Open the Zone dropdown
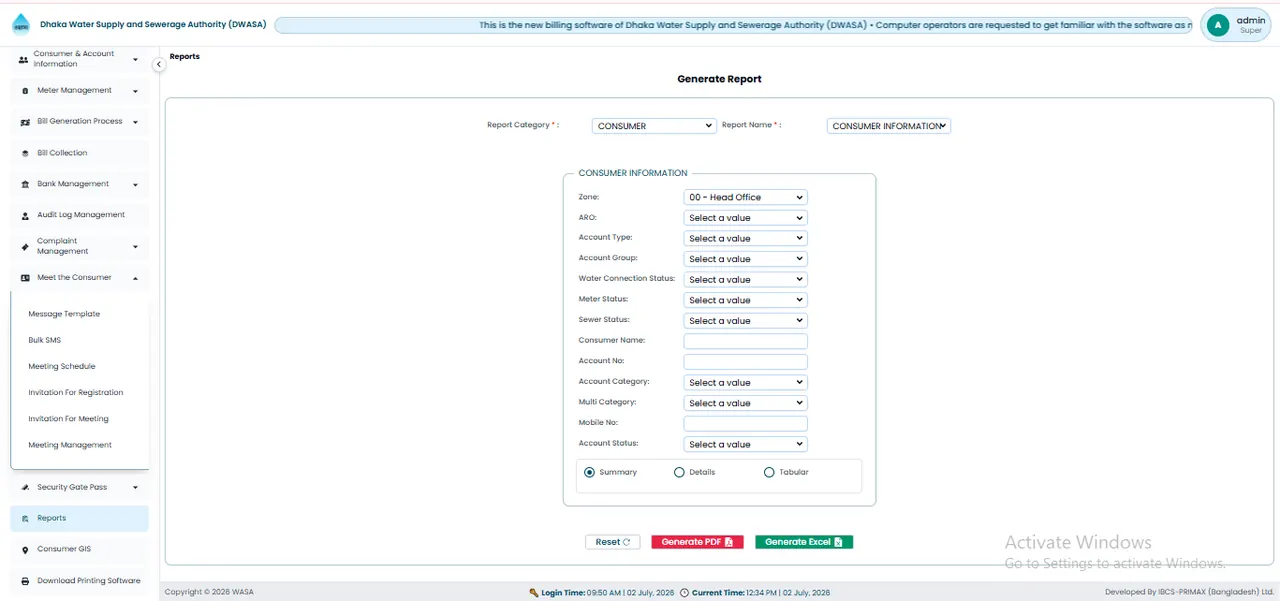 click(745, 197)
